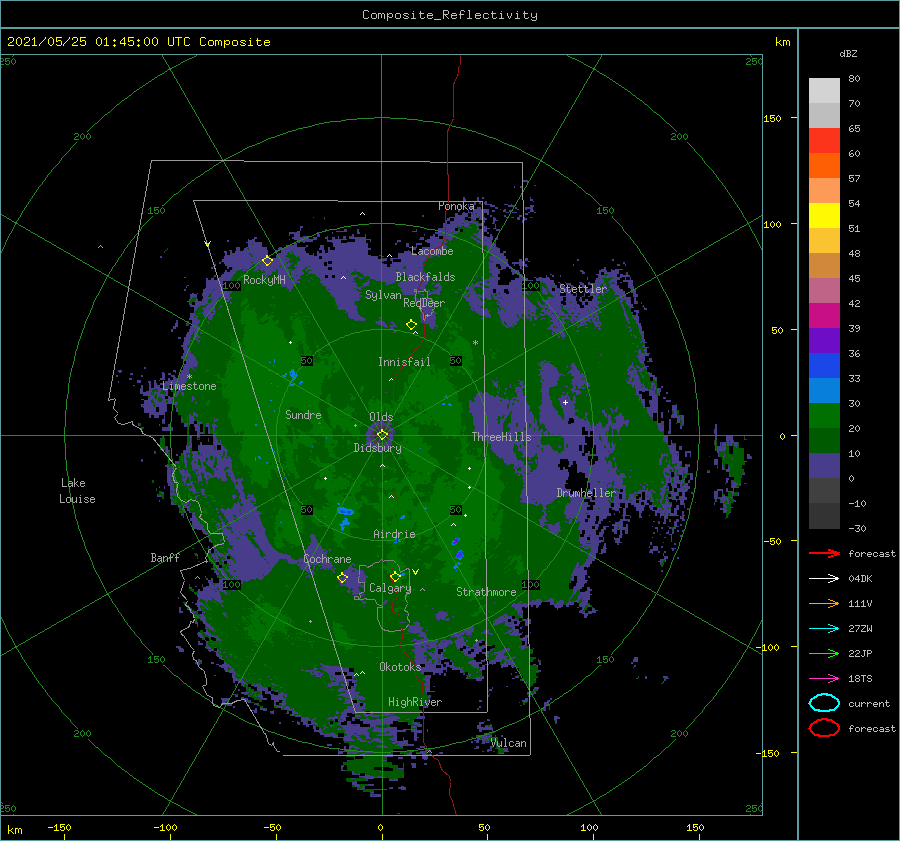Click the Drumheller town label
Image resolution: width=900 pixels, height=841 pixels.
(586, 493)
